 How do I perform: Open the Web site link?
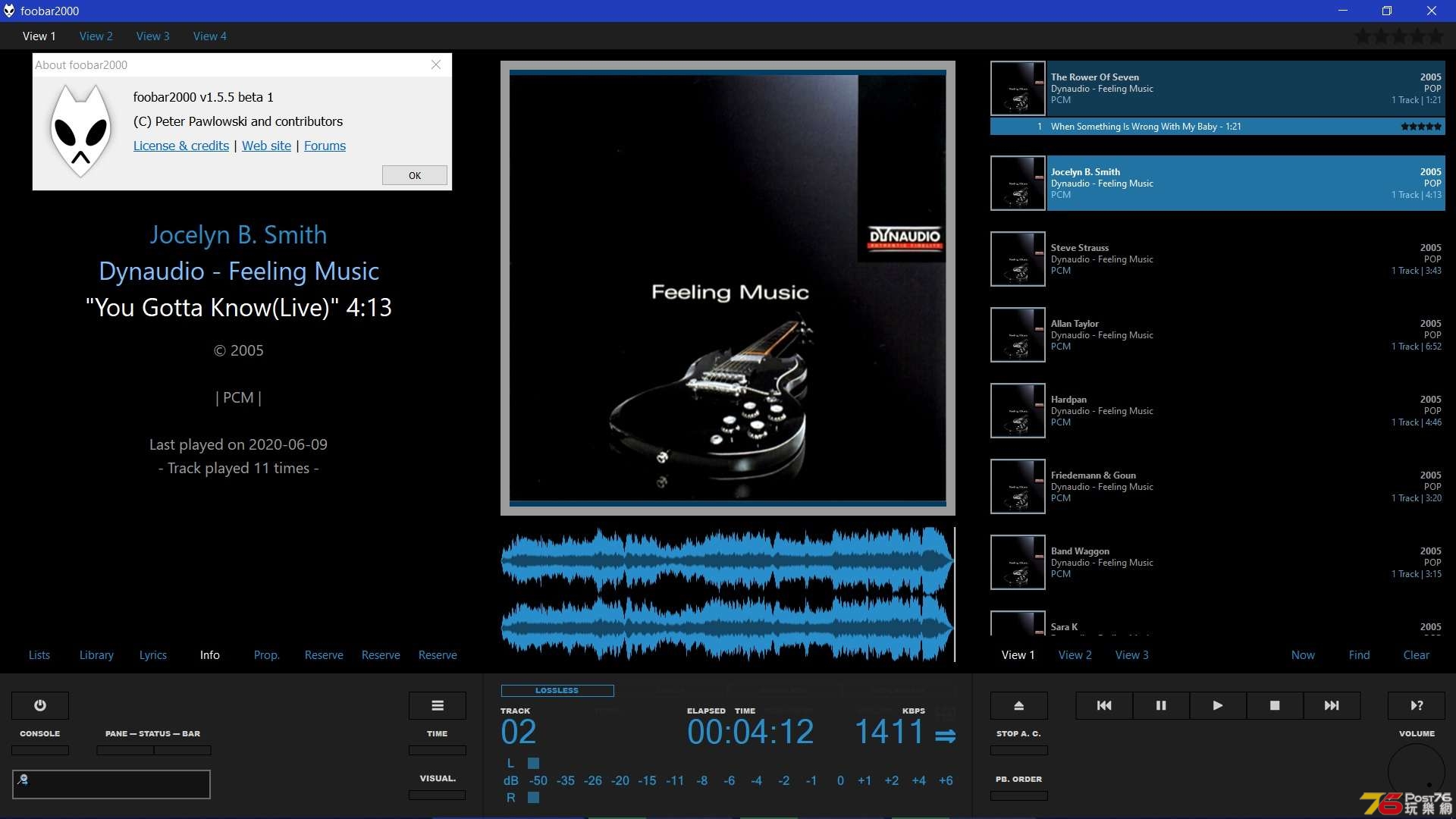click(266, 146)
